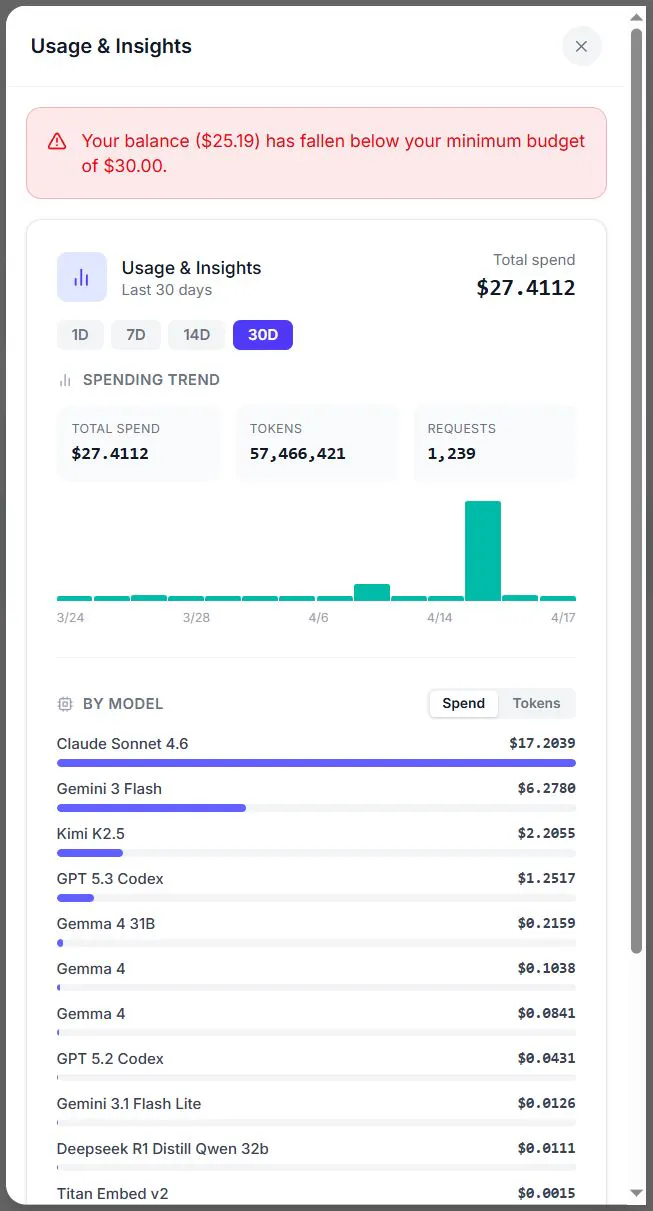Image resolution: width=653 pixels, height=1211 pixels.
Task: Click the Kimi K2.5 spend bar
Action: tap(90, 853)
